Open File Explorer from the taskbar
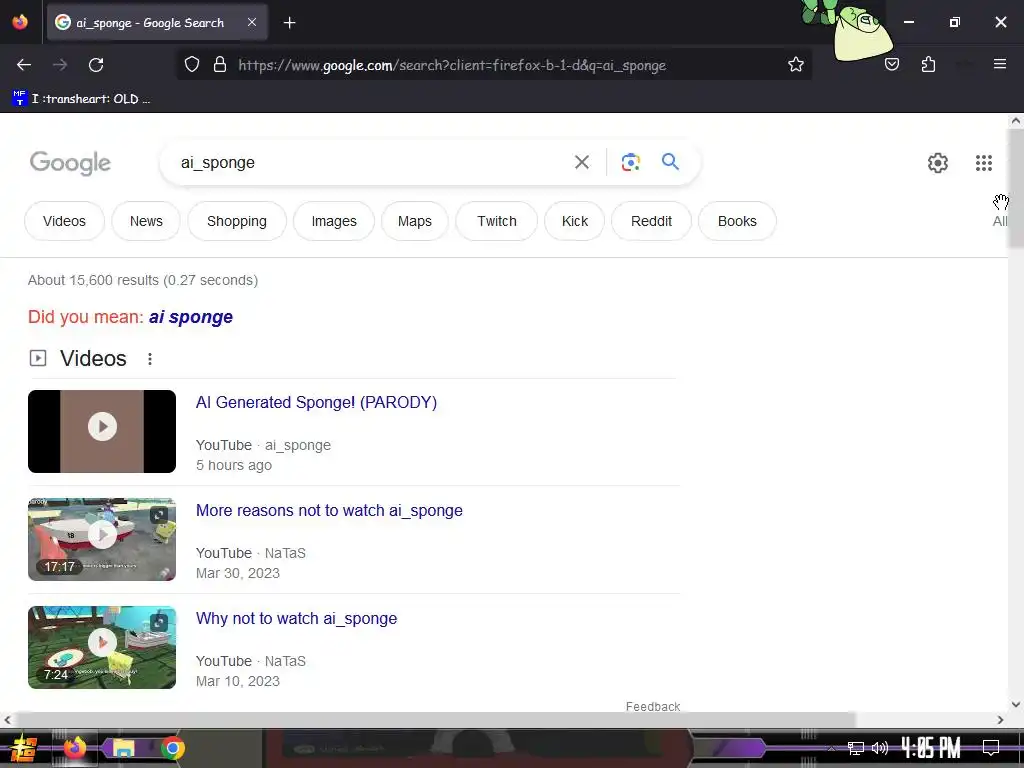Image resolution: width=1024 pixels, height=768 pixels. [123, 748]
